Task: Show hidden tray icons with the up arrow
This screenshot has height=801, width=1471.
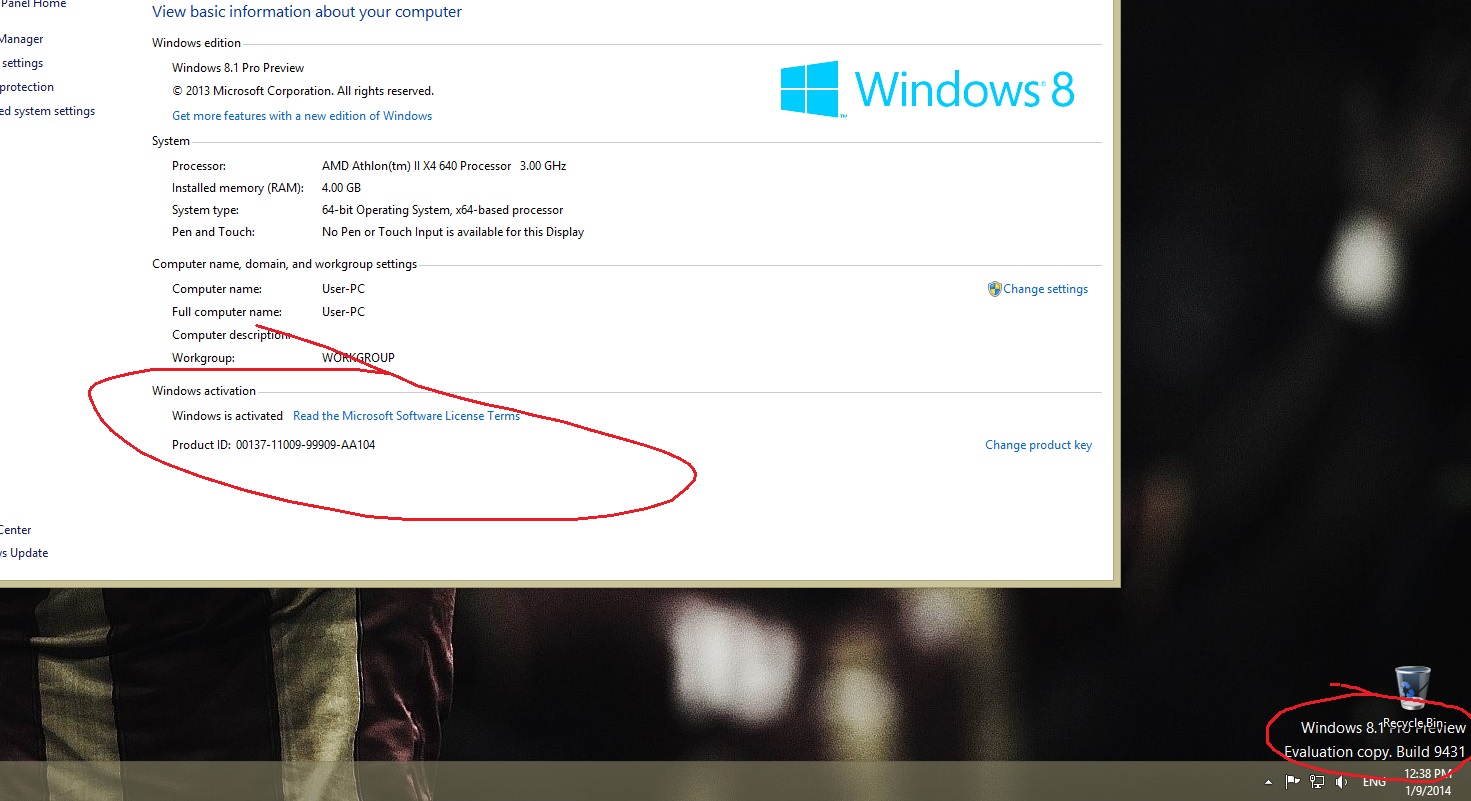Action: click(x=1269, y=782)
